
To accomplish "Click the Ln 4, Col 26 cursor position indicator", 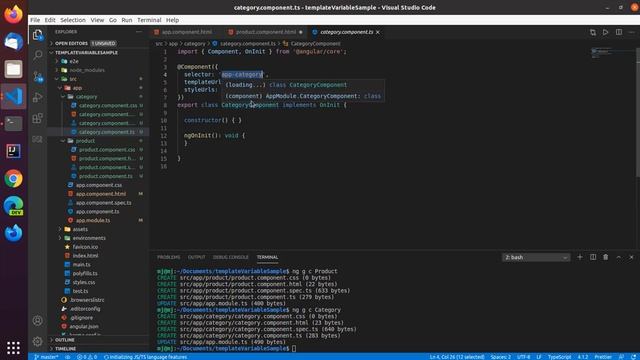I will (x=457, y=357).
